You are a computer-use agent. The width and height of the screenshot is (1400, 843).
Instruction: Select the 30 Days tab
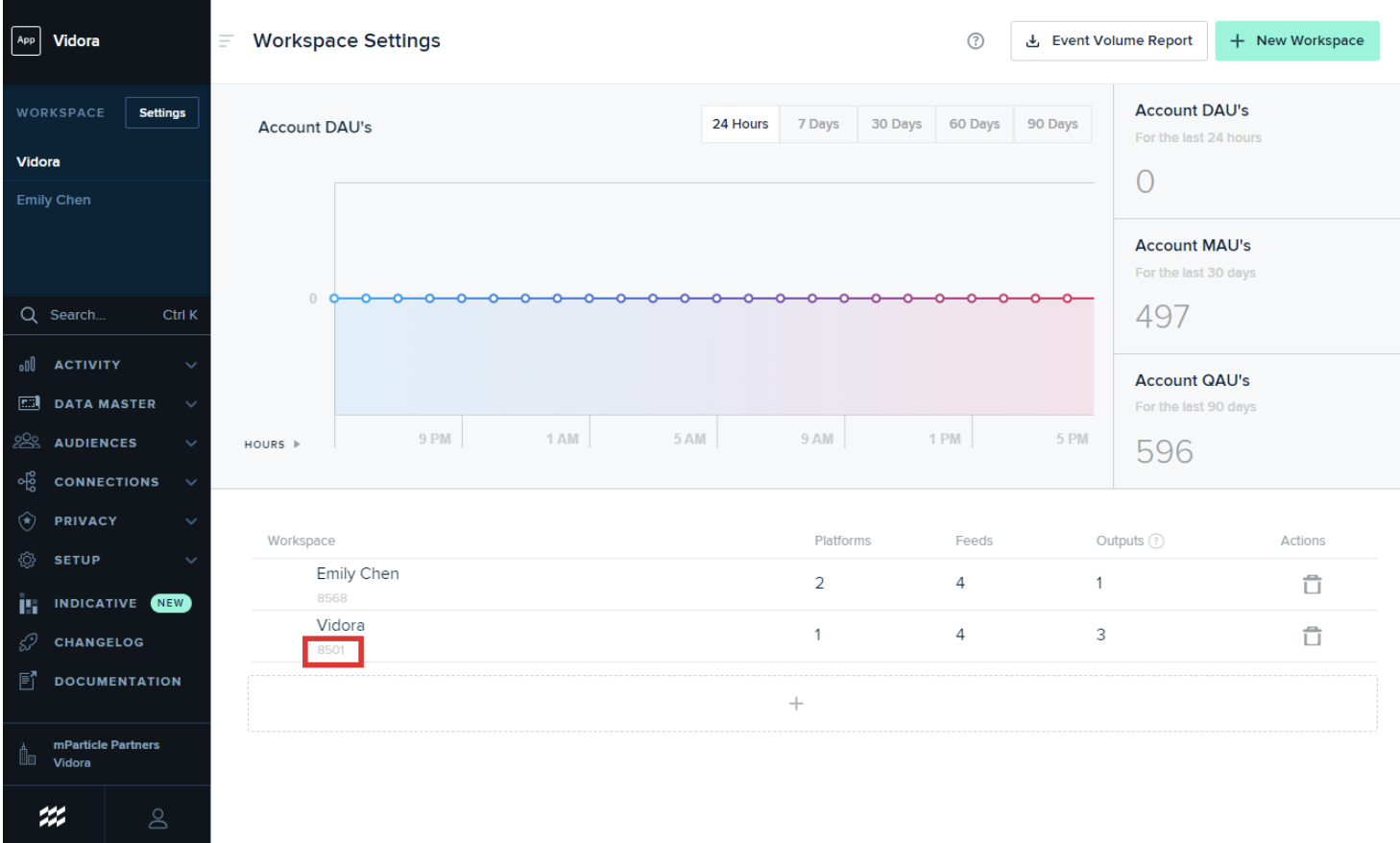tap(897, 124)
